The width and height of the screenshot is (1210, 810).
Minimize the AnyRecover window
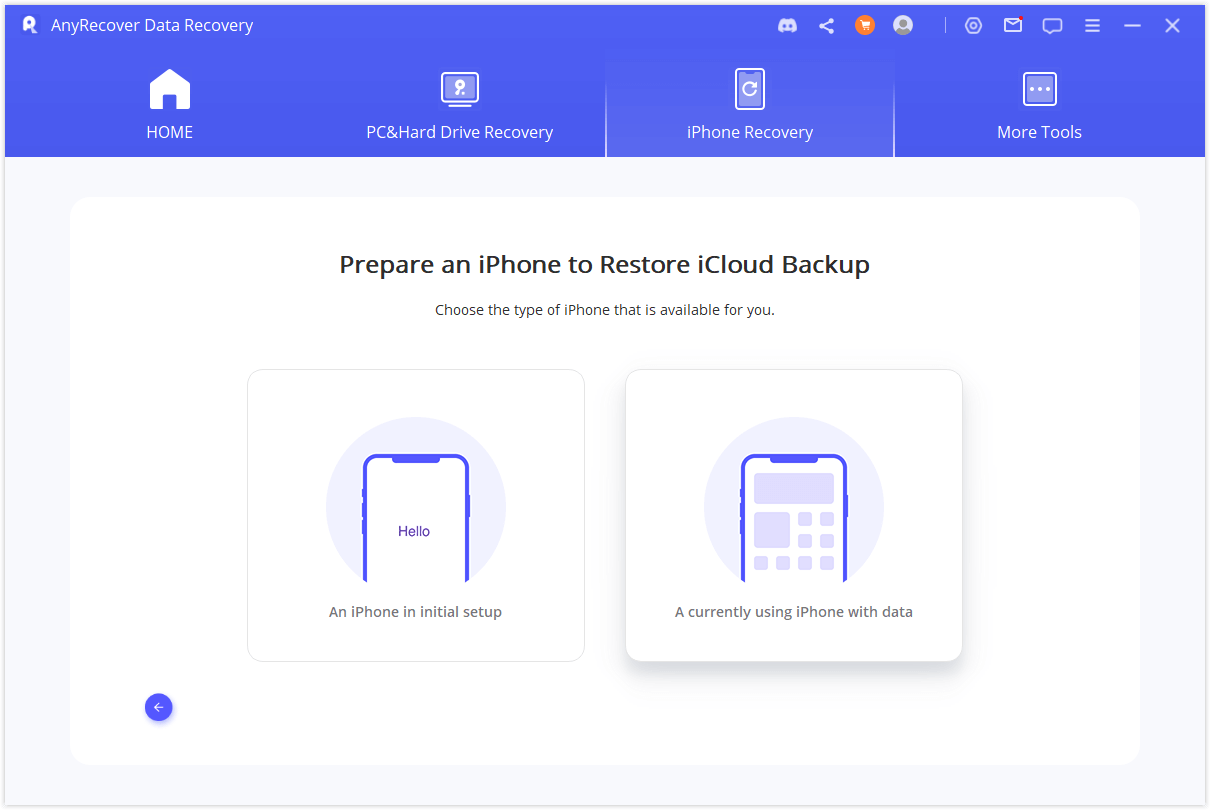coord(1132,26)
